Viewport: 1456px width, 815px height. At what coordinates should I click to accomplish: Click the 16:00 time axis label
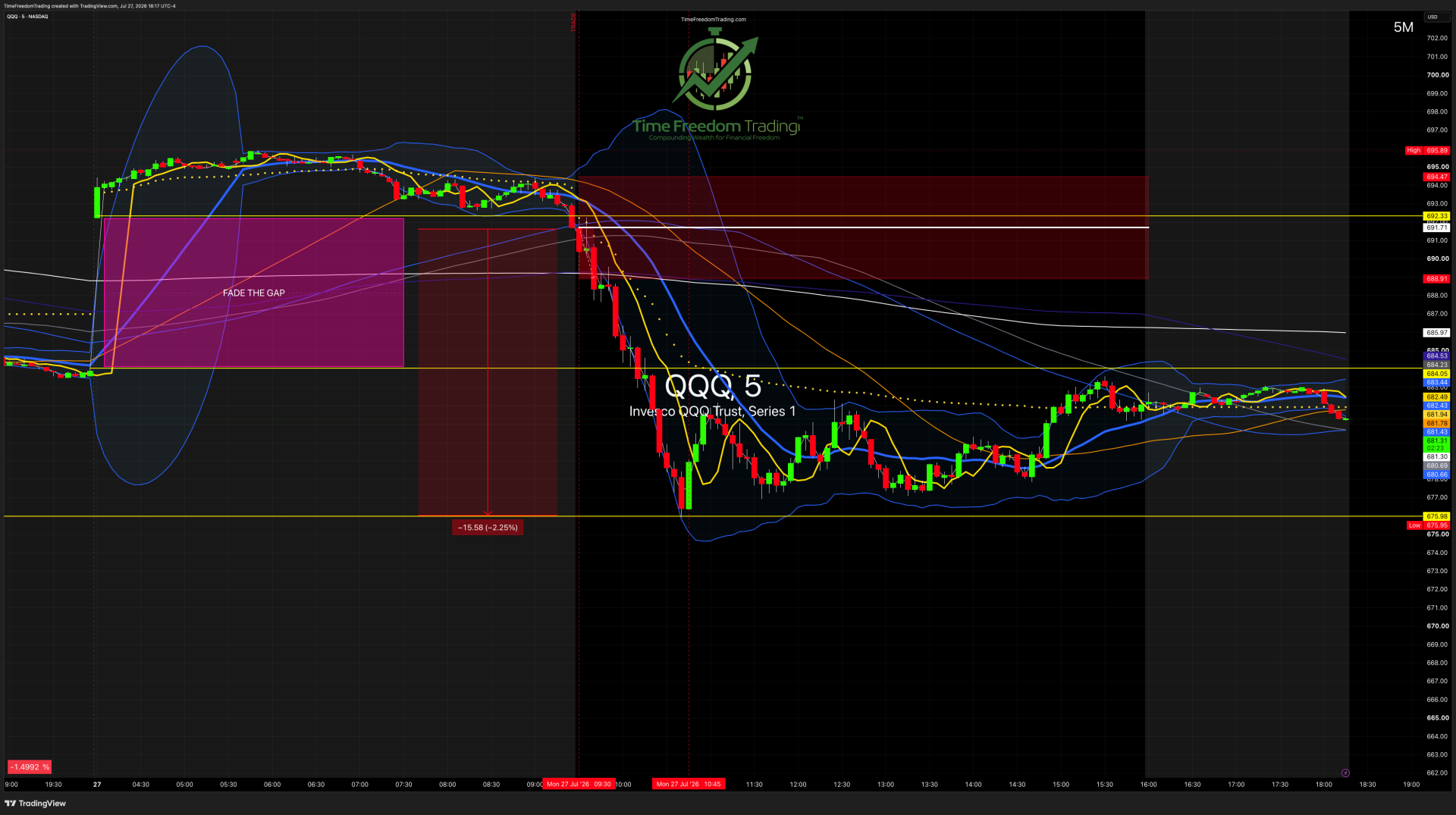(1148, 785)
